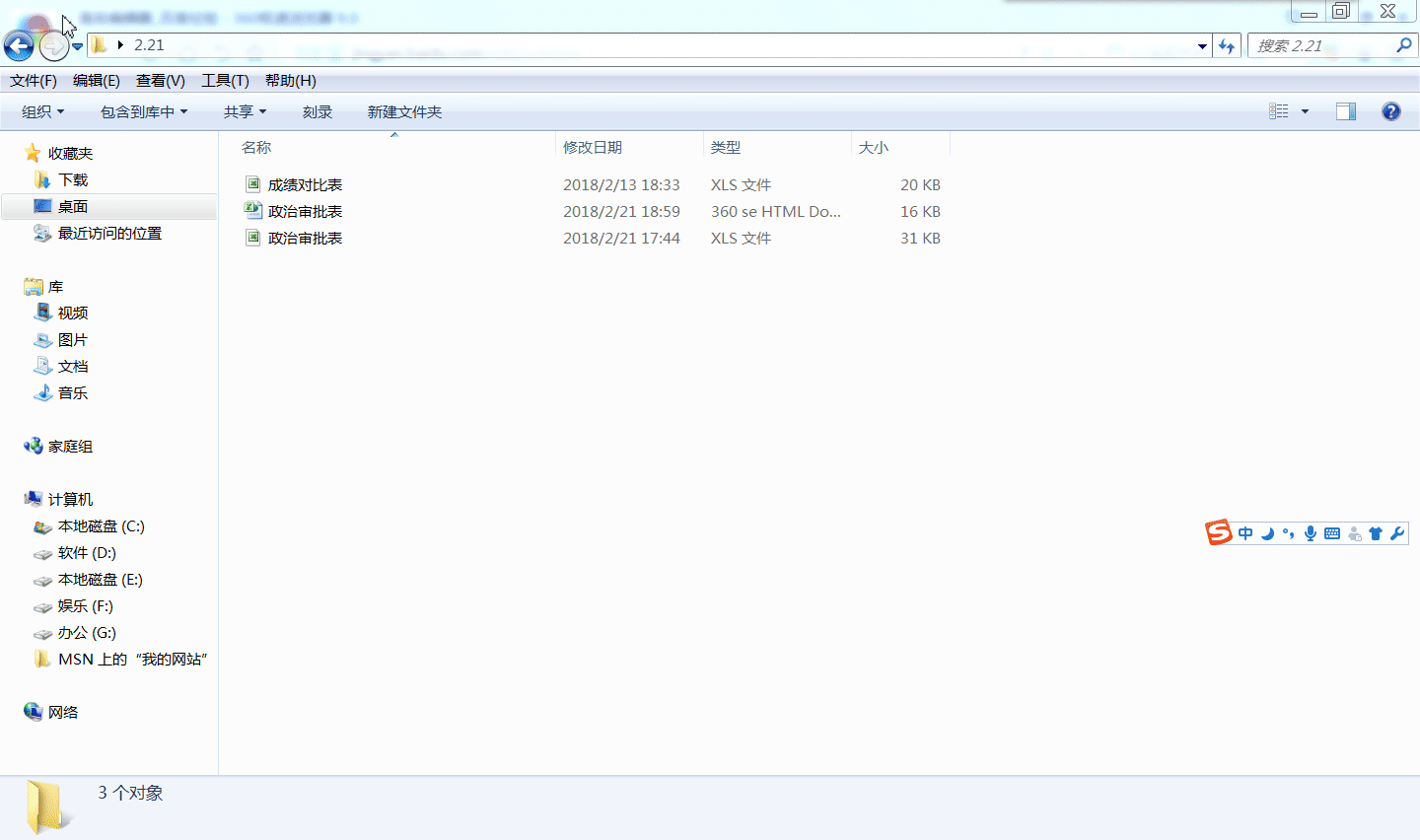
Task: Open the 编辑(E) menu
Action: (97, 81)
